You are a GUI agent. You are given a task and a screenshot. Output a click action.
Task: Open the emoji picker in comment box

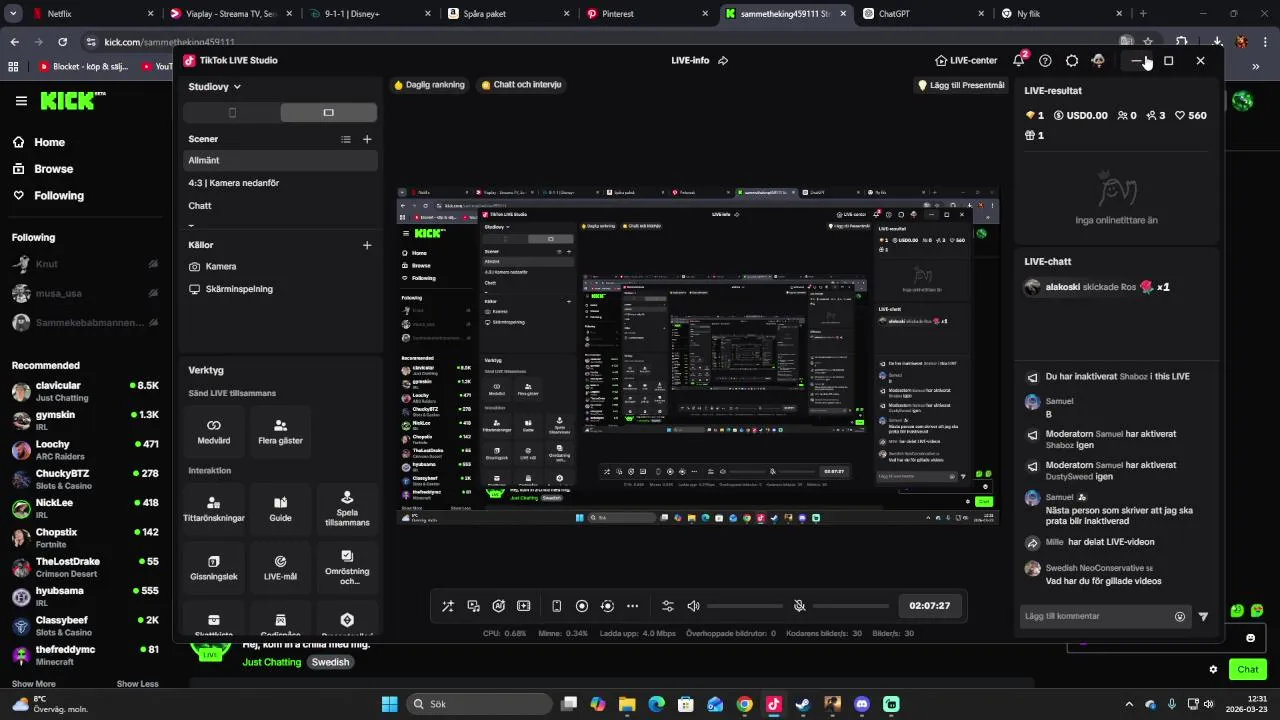(1180, 617)
